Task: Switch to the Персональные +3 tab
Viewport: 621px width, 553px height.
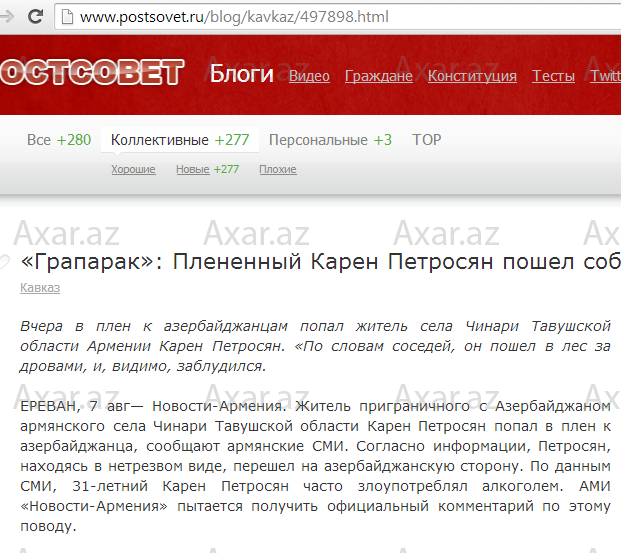Action: click(330, 140)
